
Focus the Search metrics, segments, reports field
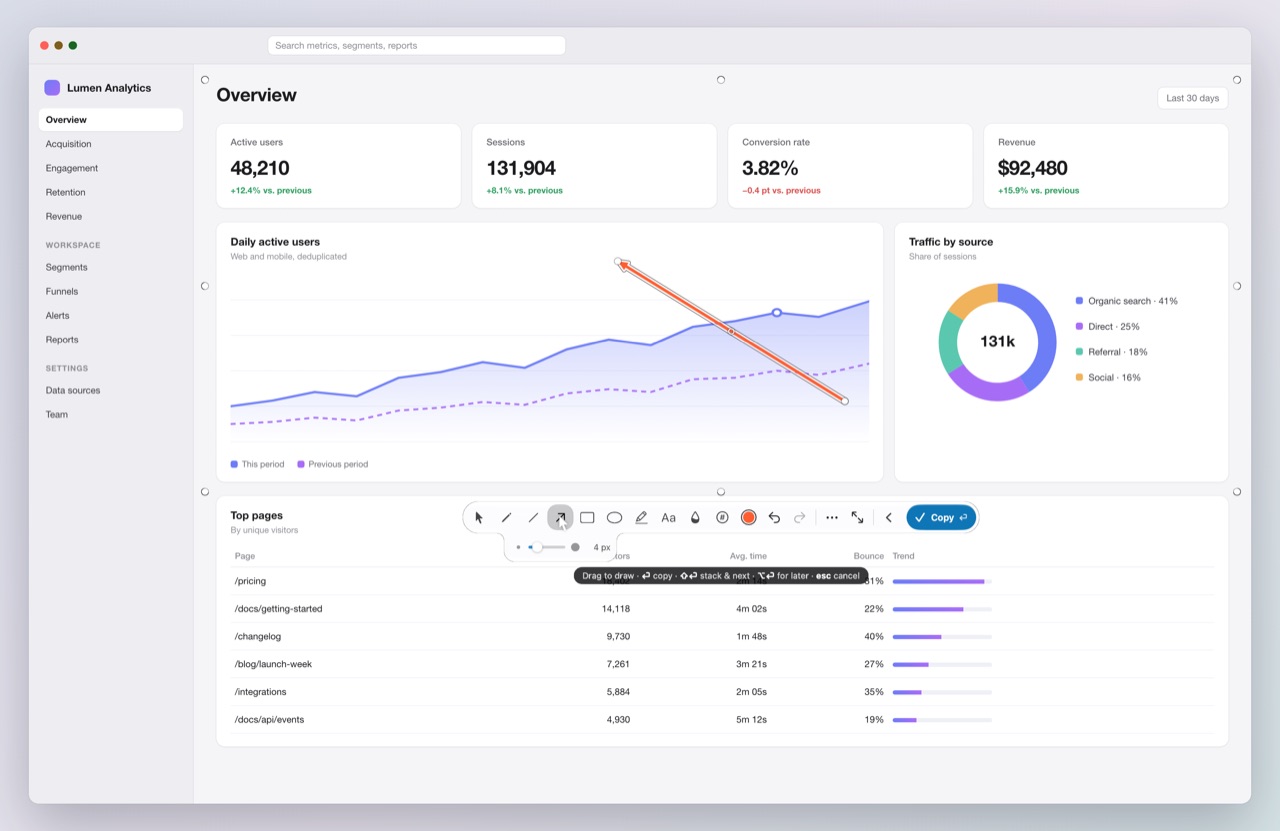coord(416,45)
